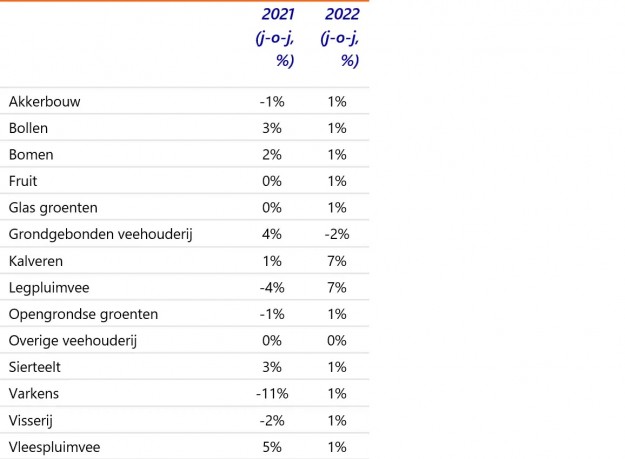
Task: Select the Legpluimvee row label
Action: tap(47, 288)
